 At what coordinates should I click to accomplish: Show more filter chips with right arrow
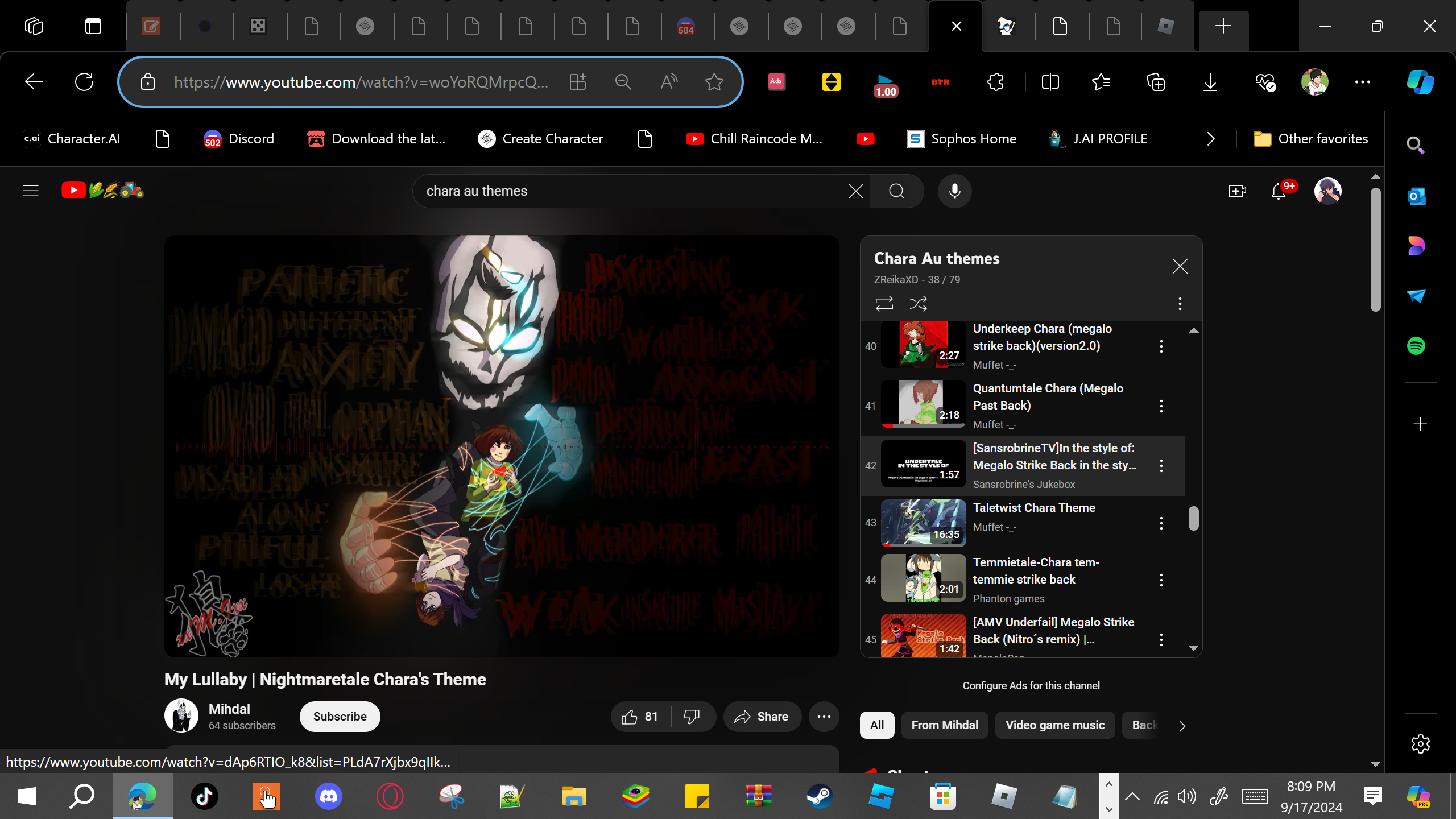coord(1182,726)
